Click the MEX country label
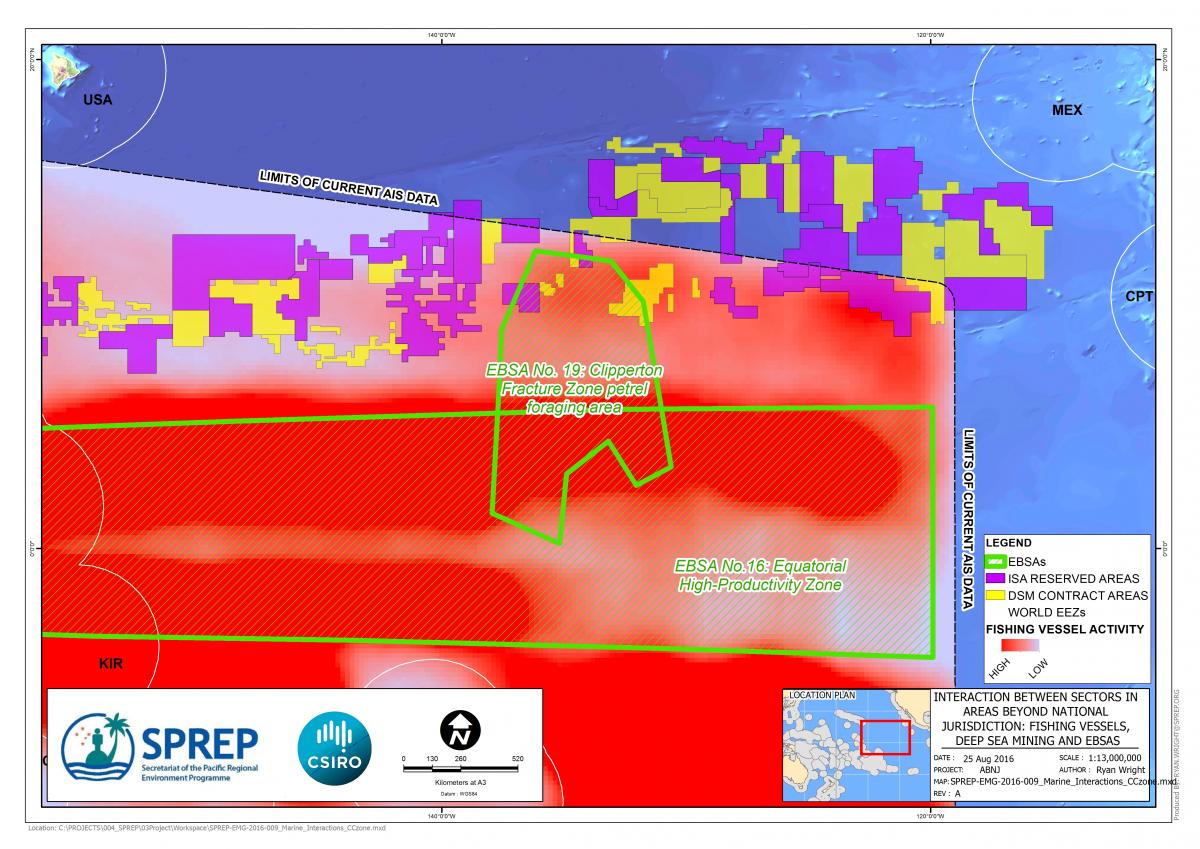This screenshot has width=1200, height=849. pos(1067,110)
